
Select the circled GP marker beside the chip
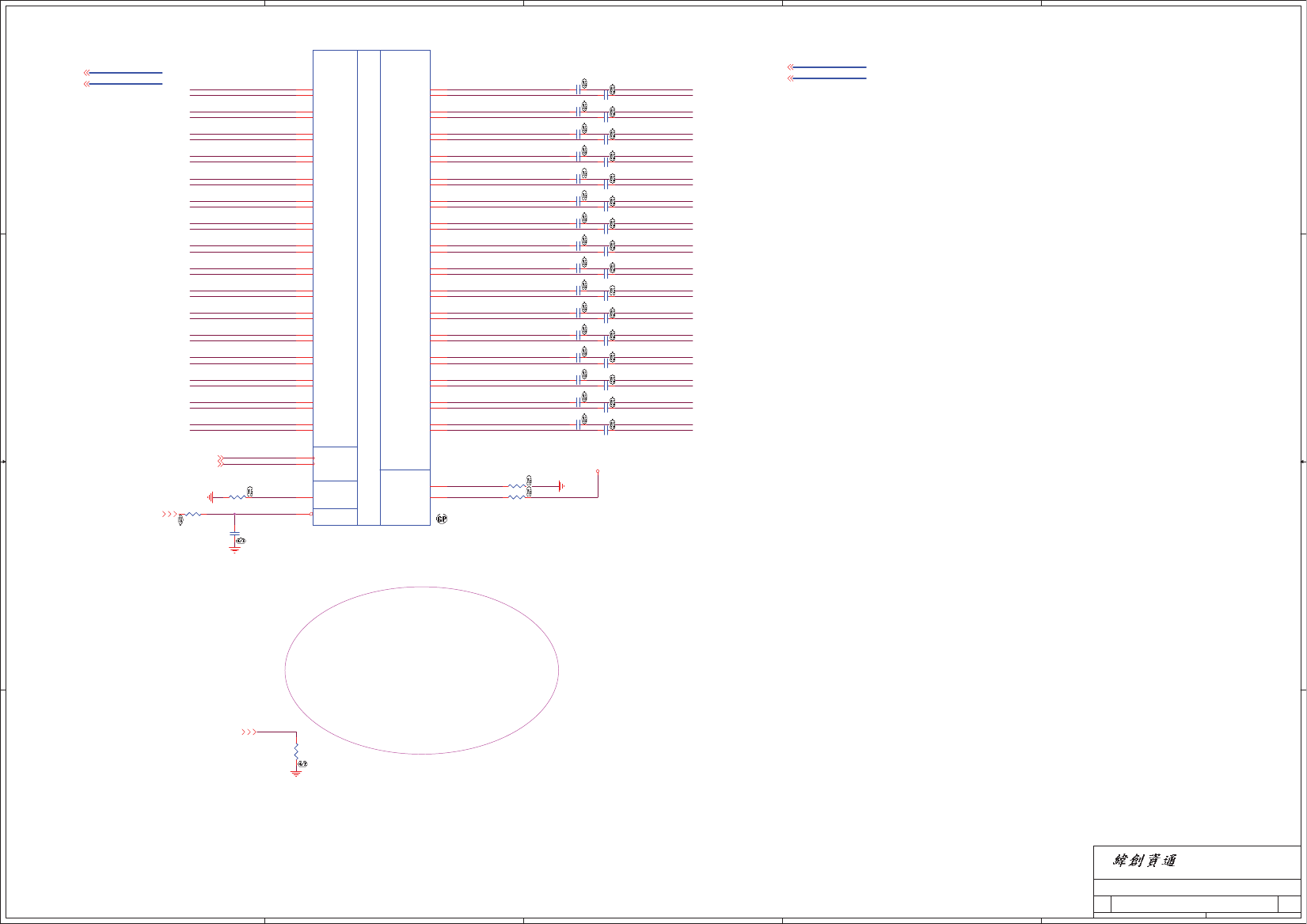[x=442, y=519]
